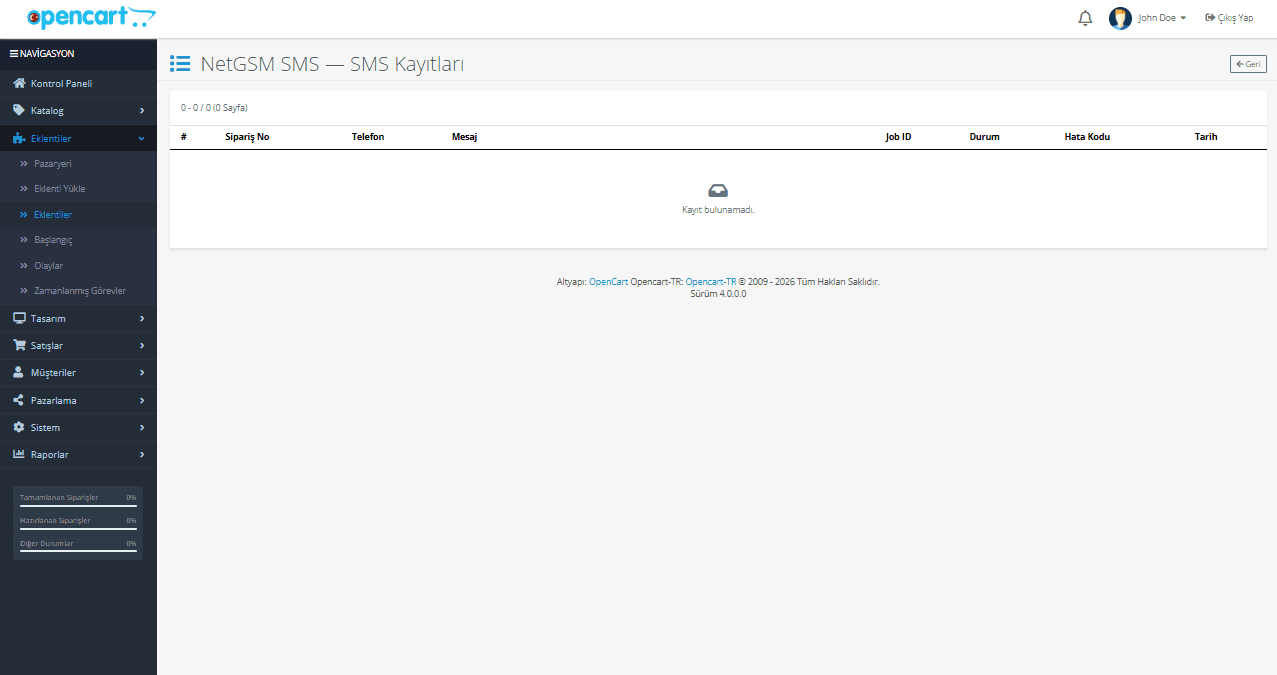The image size is (1277, 675).
Task: Click the Satışlar shopping cart icon
Action: point(19,345)
